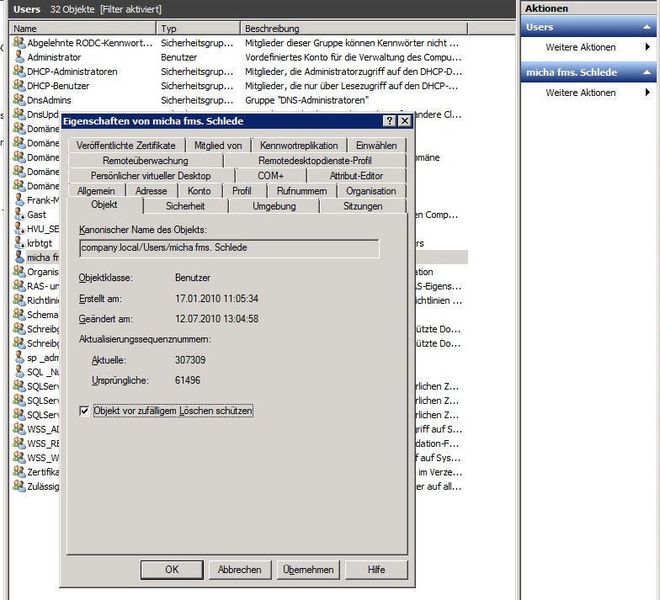Image resolution: width=660 pixels, height=600 pixels.
Task: Open the Mitglied von tab
Action: click(218, 145)
